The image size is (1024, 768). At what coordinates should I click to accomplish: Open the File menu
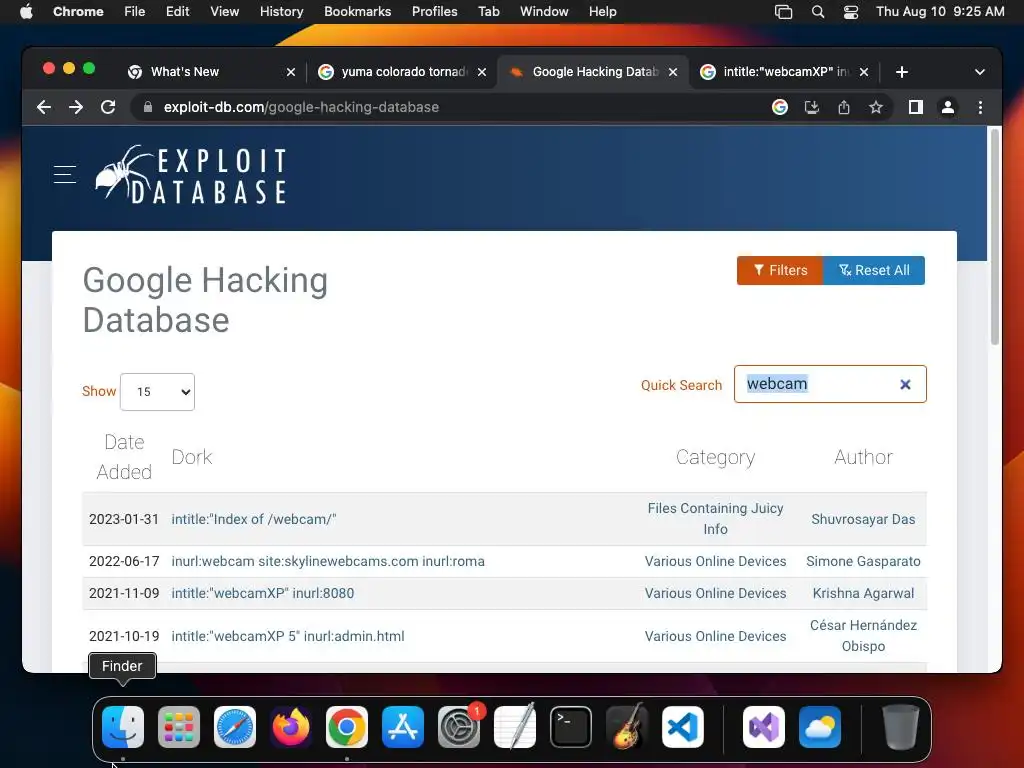(135, 12)
